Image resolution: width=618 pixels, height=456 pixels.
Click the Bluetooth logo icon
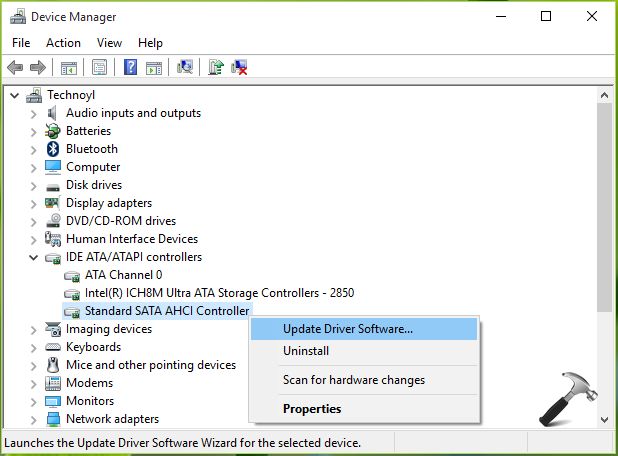pos(53,149)
